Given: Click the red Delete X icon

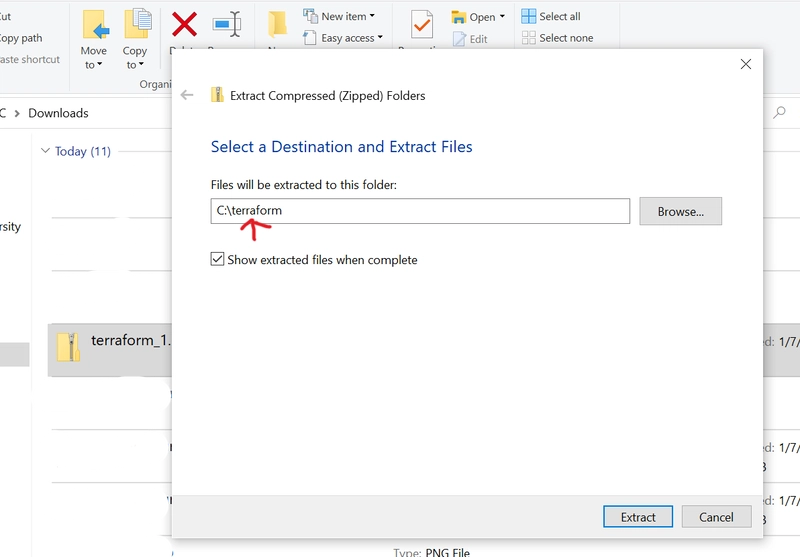Looking at the screenshot, I should pyautogui.click(x=184, y=24).
